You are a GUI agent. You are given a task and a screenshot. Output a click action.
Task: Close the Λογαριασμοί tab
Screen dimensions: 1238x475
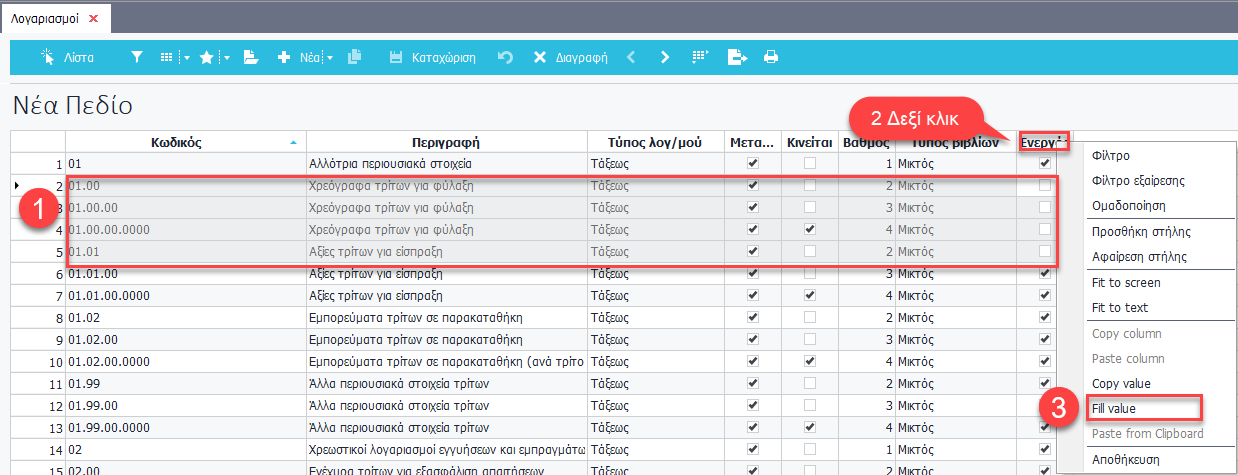pyautogui.click(x=94, y=18)
